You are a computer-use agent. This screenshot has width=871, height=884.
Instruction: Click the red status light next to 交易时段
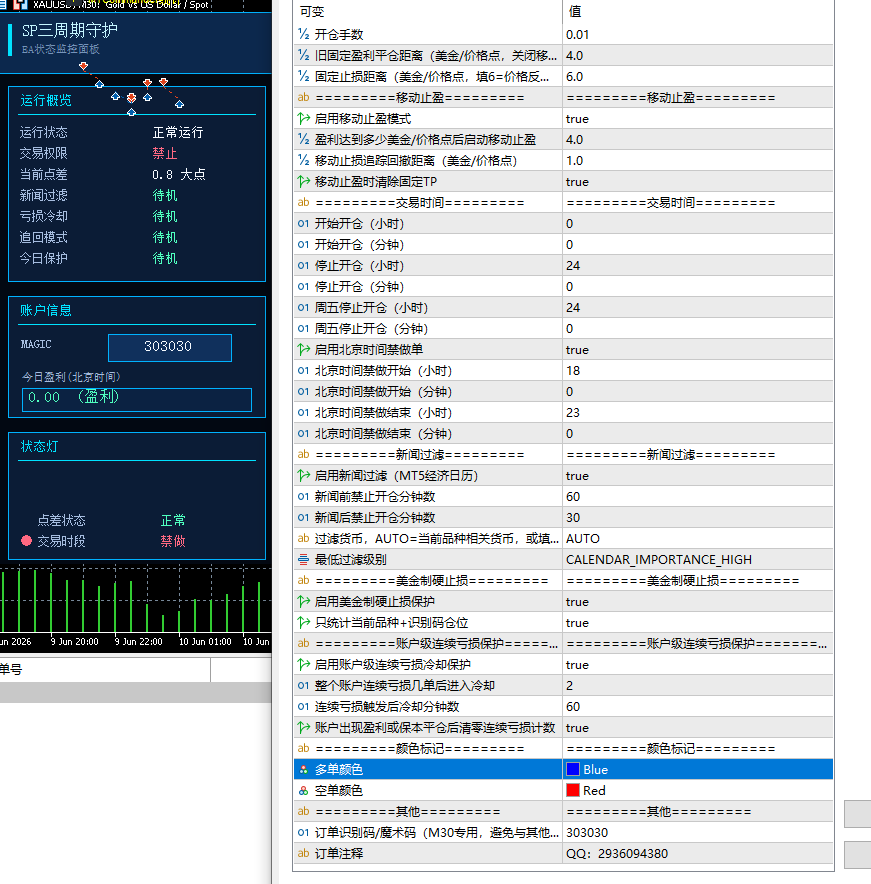click(x=26, y=541)
